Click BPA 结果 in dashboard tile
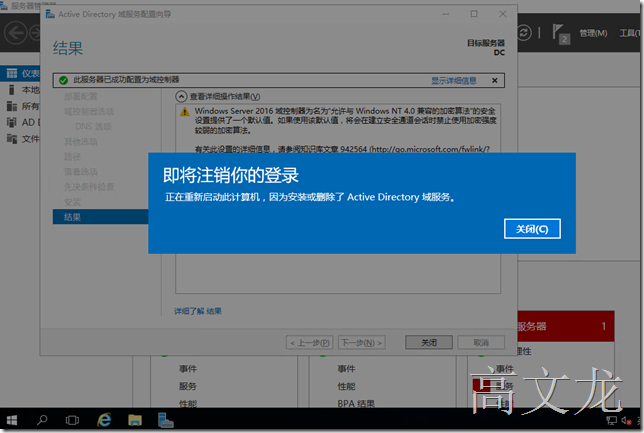644x433 pixels. 356,403
